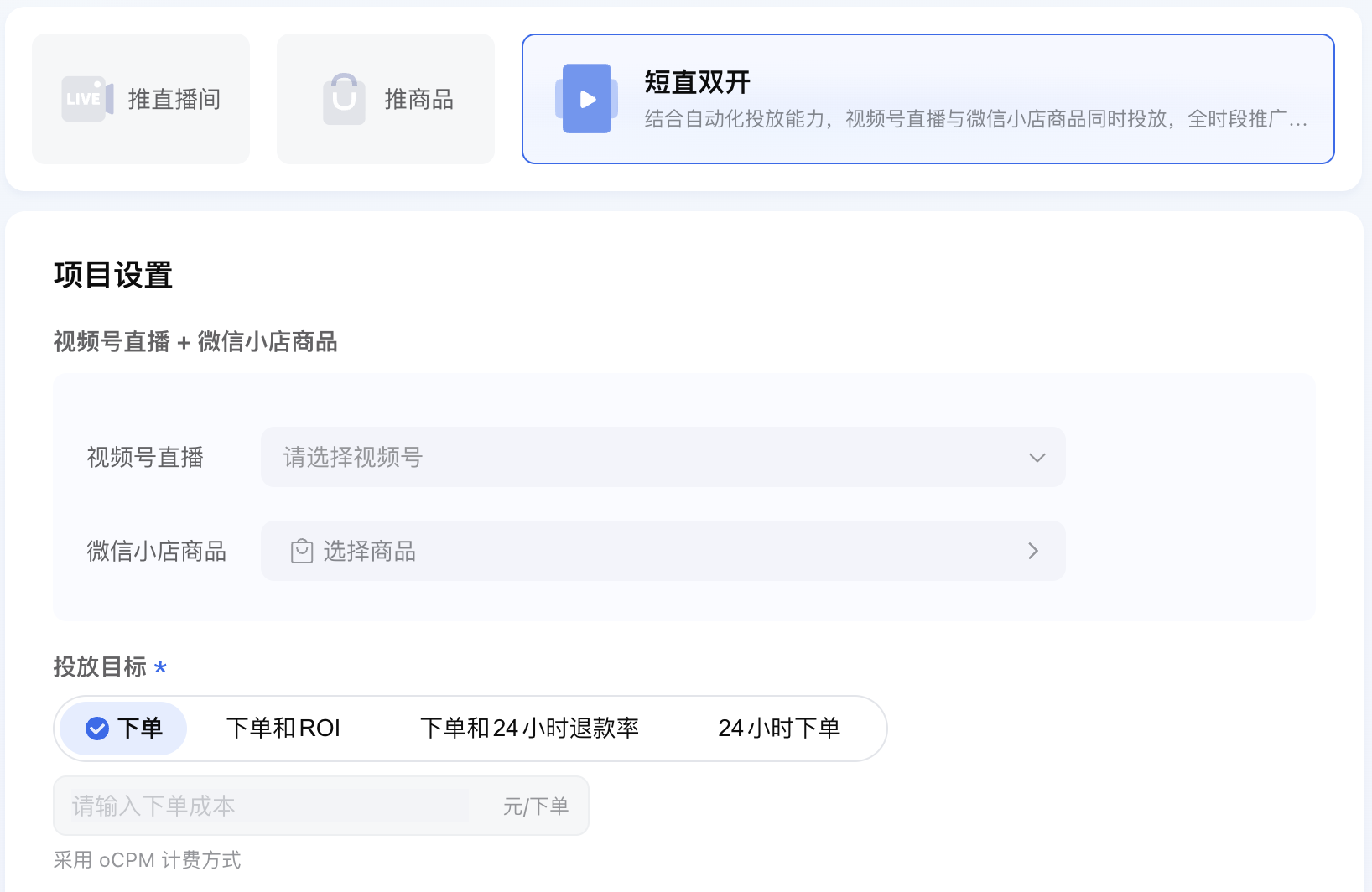The image size is (1372, 892).
Task: Switch to the 推直播间 promotion type
Action: (x=140, y=98)
